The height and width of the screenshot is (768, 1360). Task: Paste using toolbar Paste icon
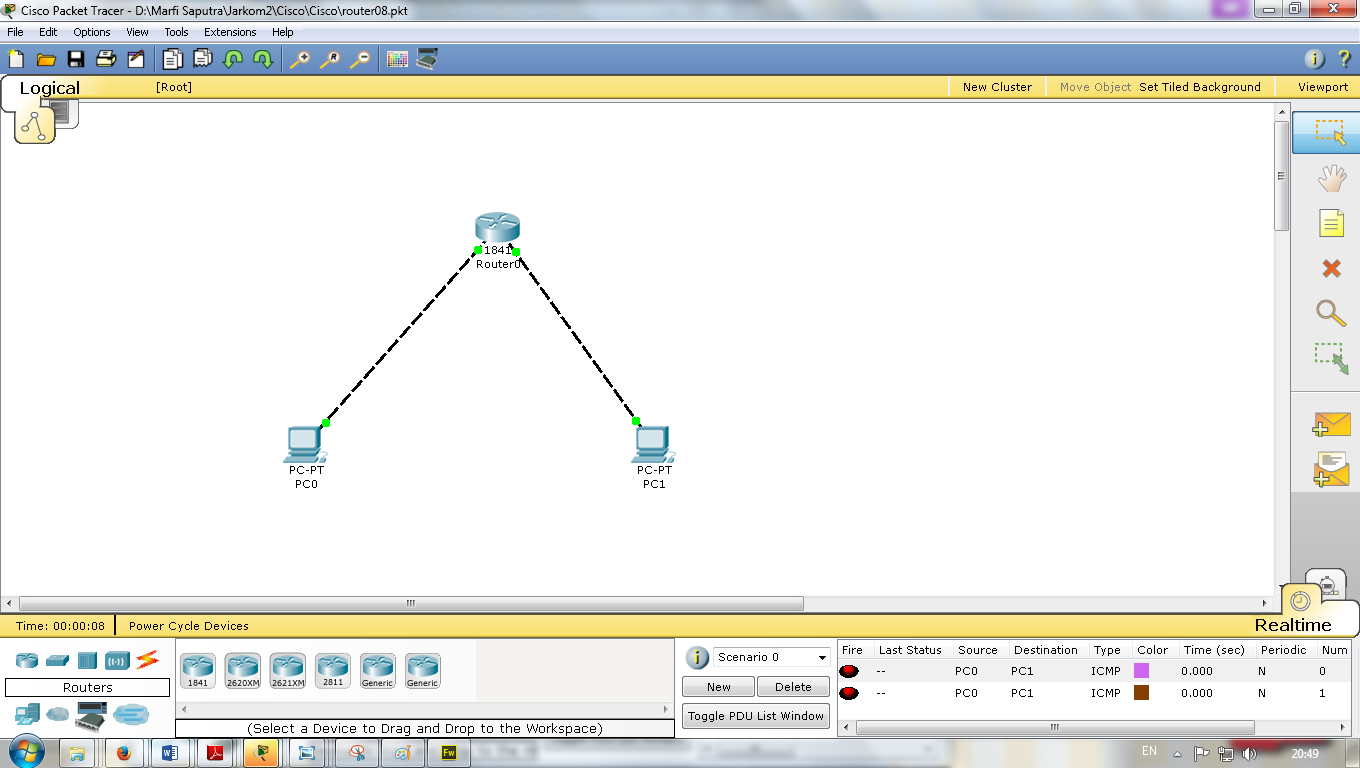tap(203, 59)
